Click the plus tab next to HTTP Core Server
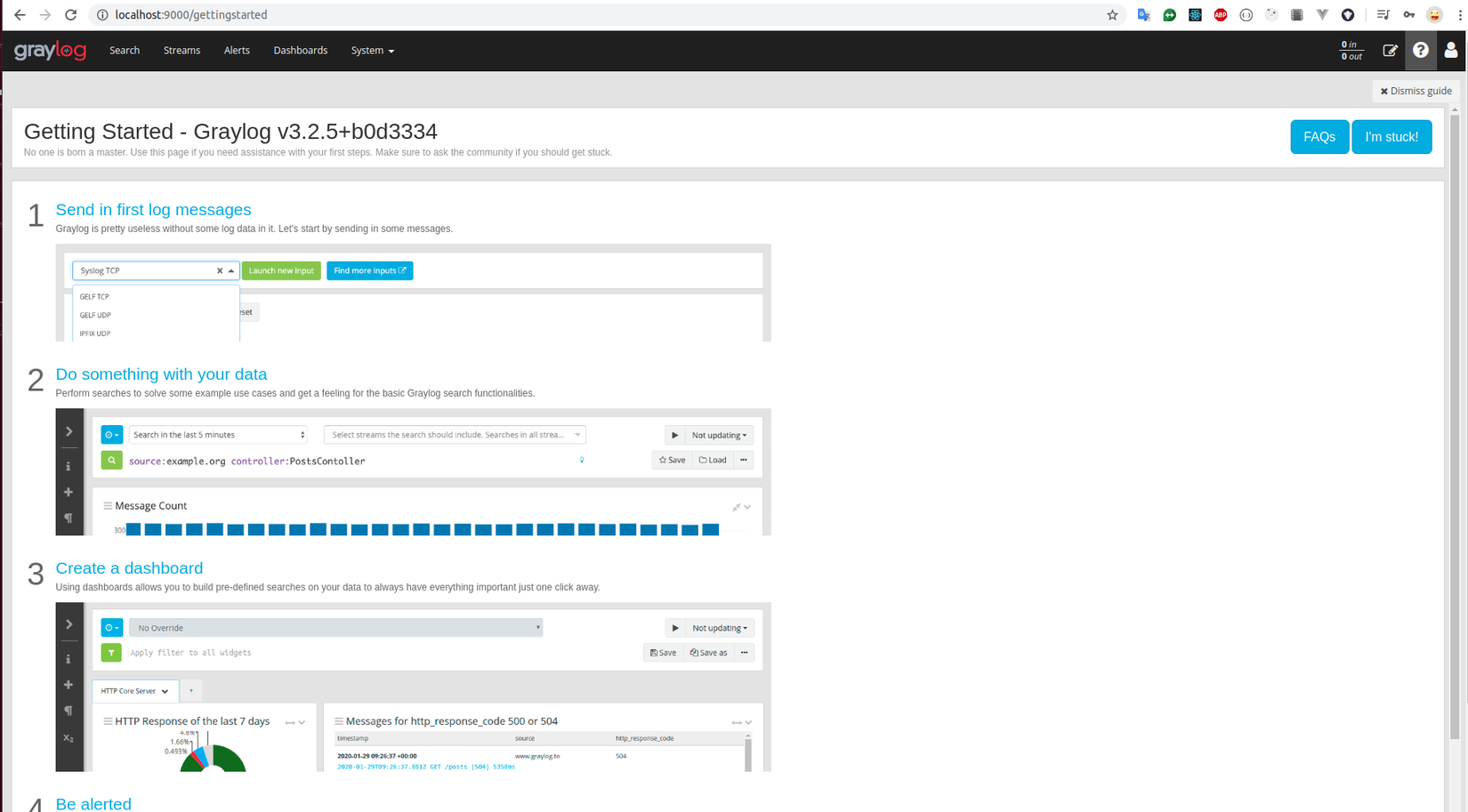The image size is (1468, 812). pyautogui.click(x=191, y=691)
